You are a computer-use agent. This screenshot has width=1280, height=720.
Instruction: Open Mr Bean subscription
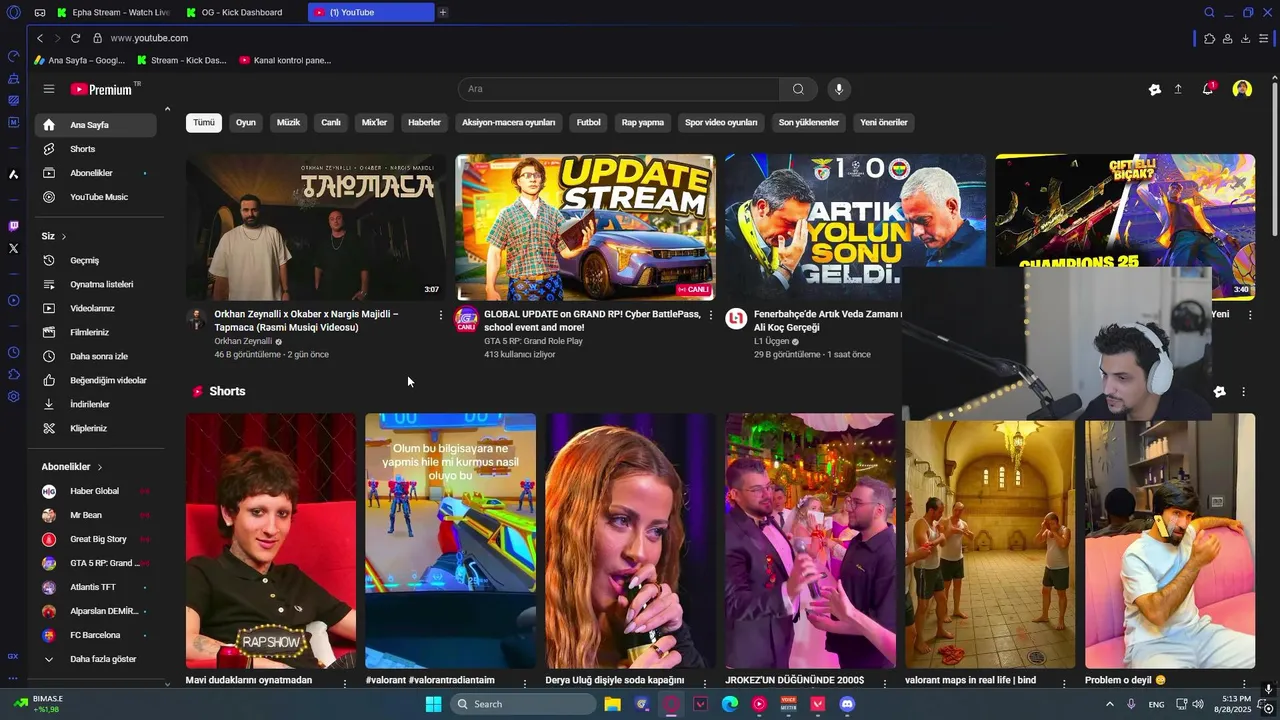(95, 515)
